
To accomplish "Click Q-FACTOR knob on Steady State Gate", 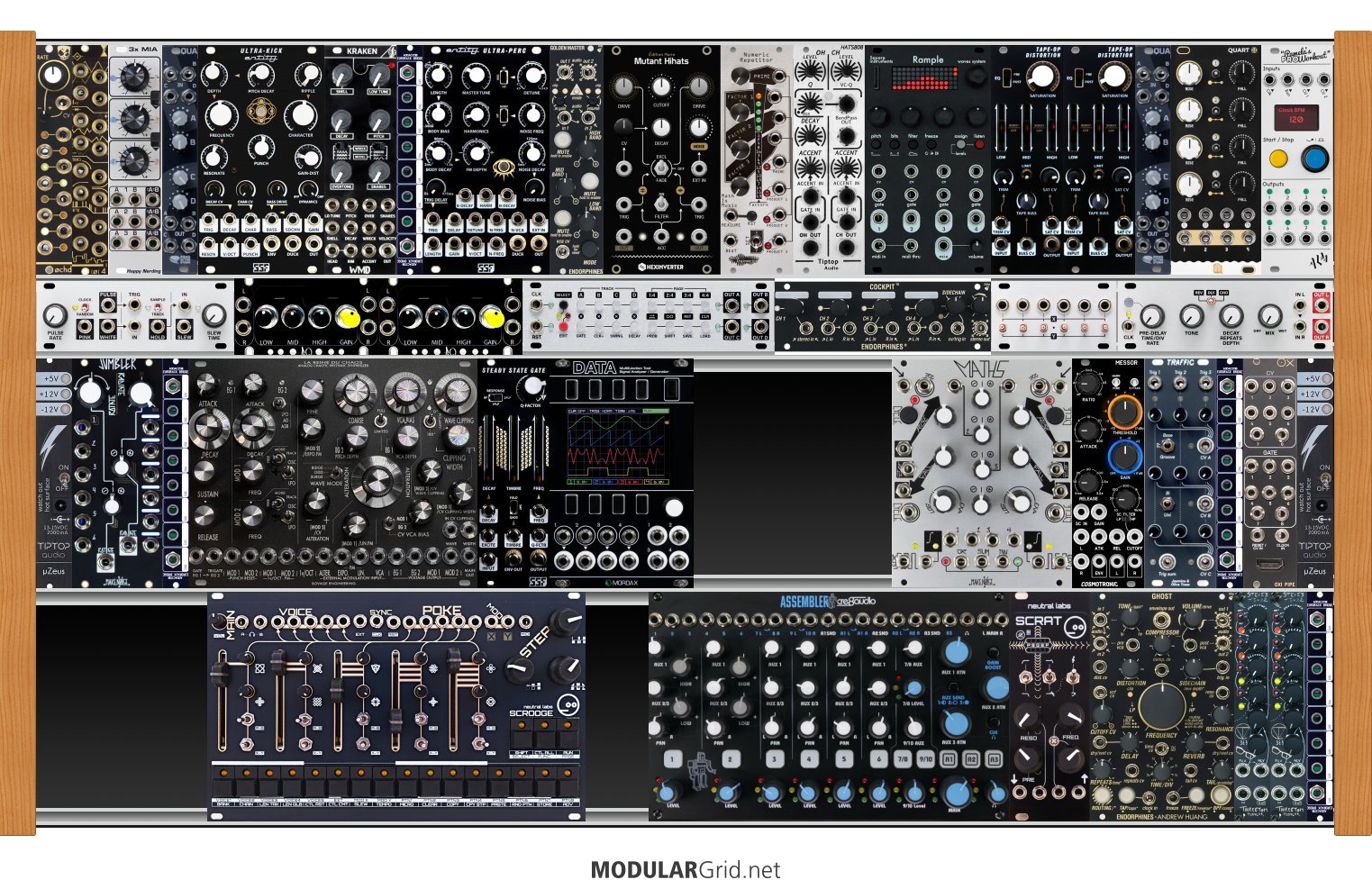I will pos(534,387).
